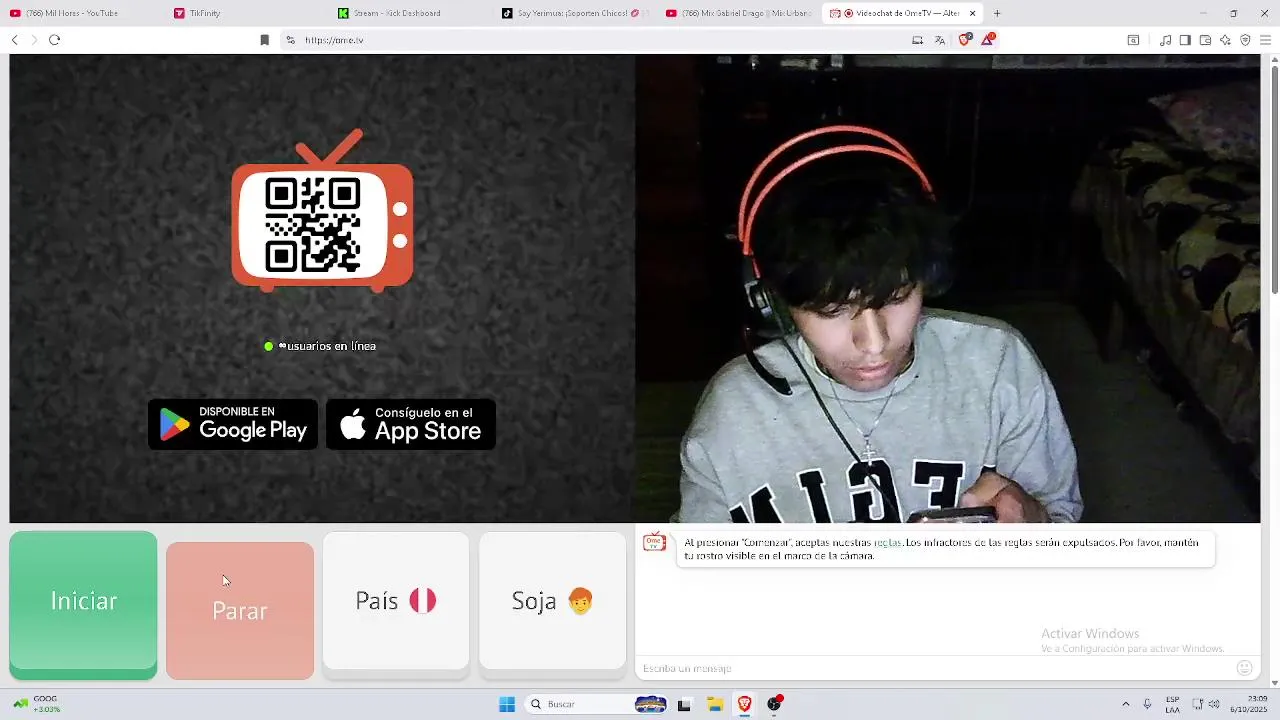Image resolution: width=1280 pixels, height=720 pixels.
Task: Switch to the Soy Yerimua TikTok tab
Action: pyautogui.click(x=572, y=13)
